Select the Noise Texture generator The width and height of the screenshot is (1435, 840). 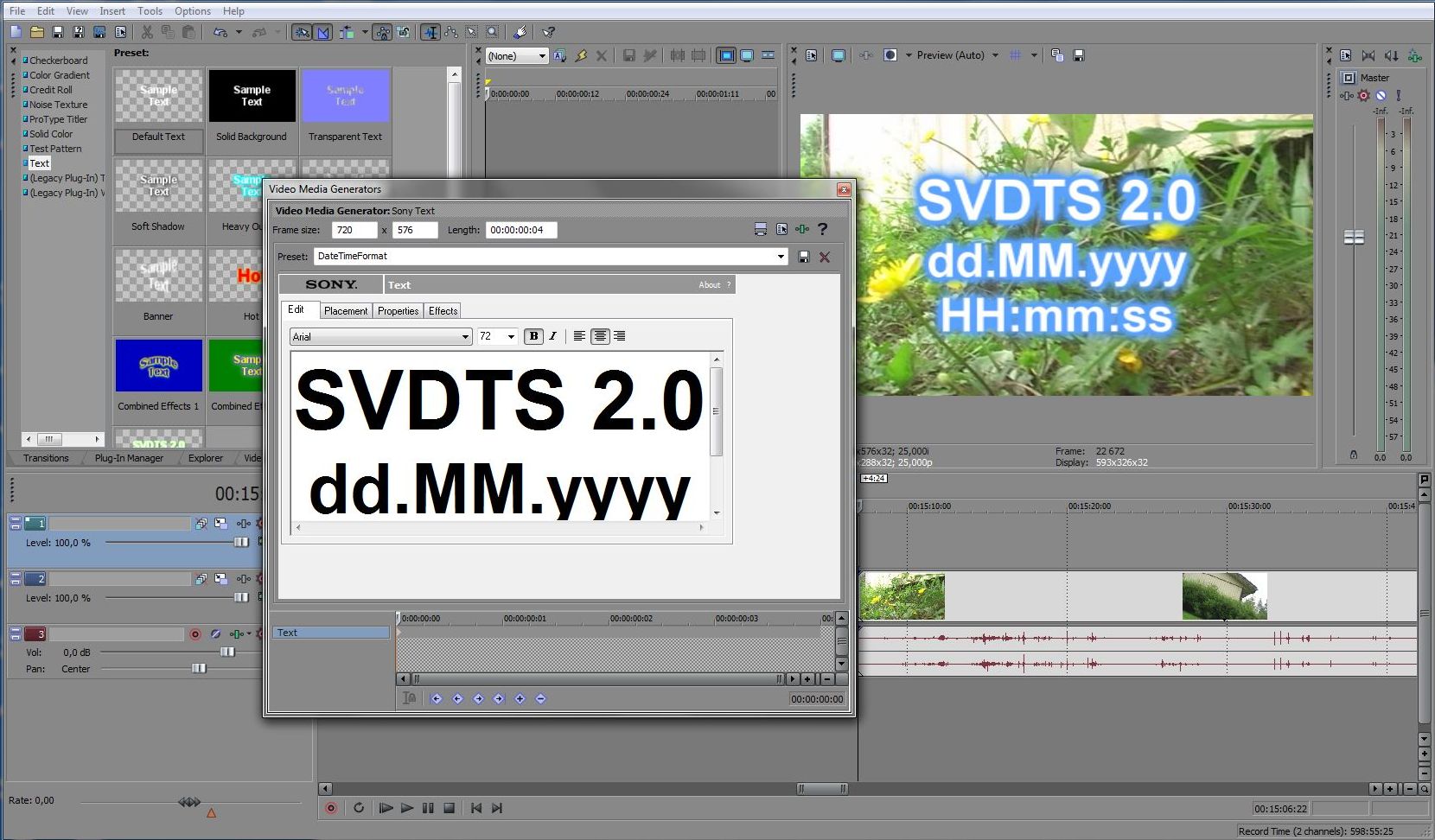coord(58,105)
